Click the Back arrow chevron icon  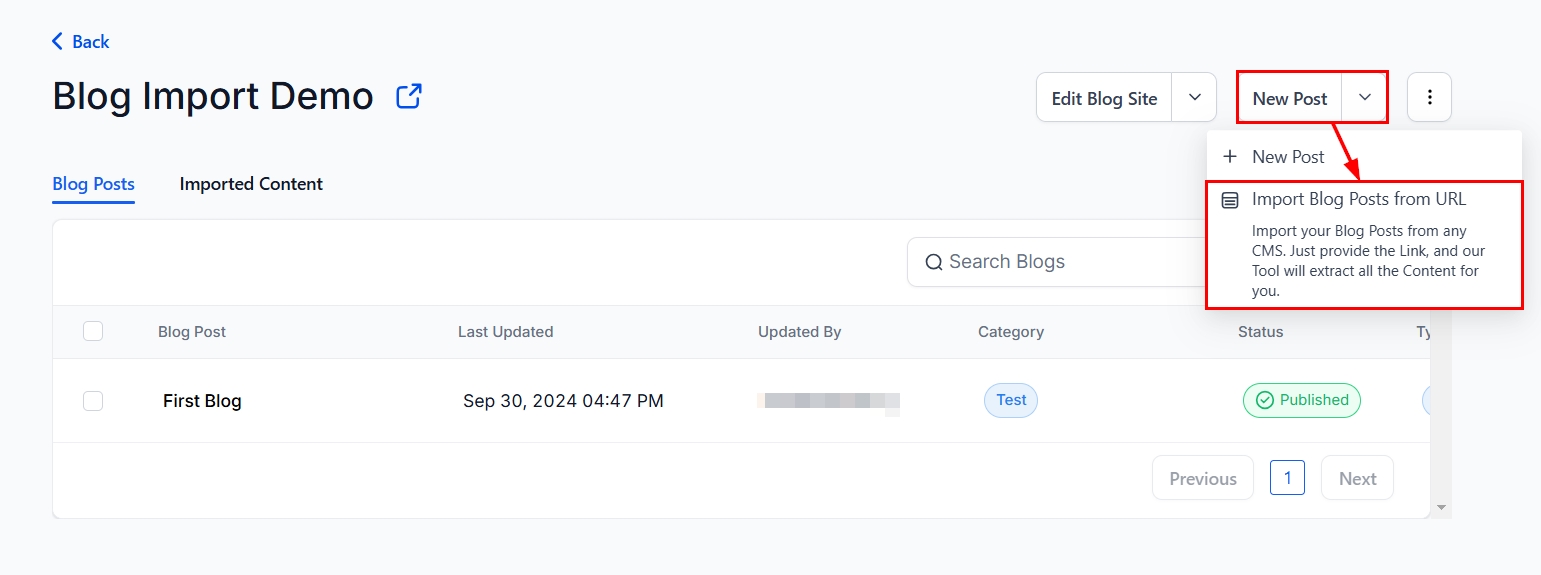tap(57, 41)
